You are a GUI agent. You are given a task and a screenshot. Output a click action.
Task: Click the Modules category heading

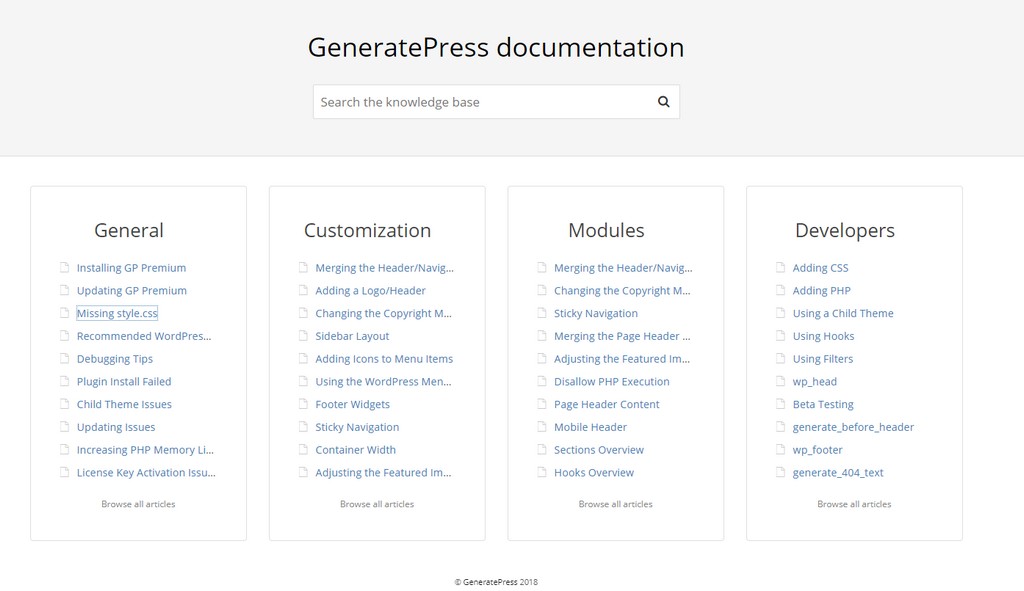coord(606,231)
